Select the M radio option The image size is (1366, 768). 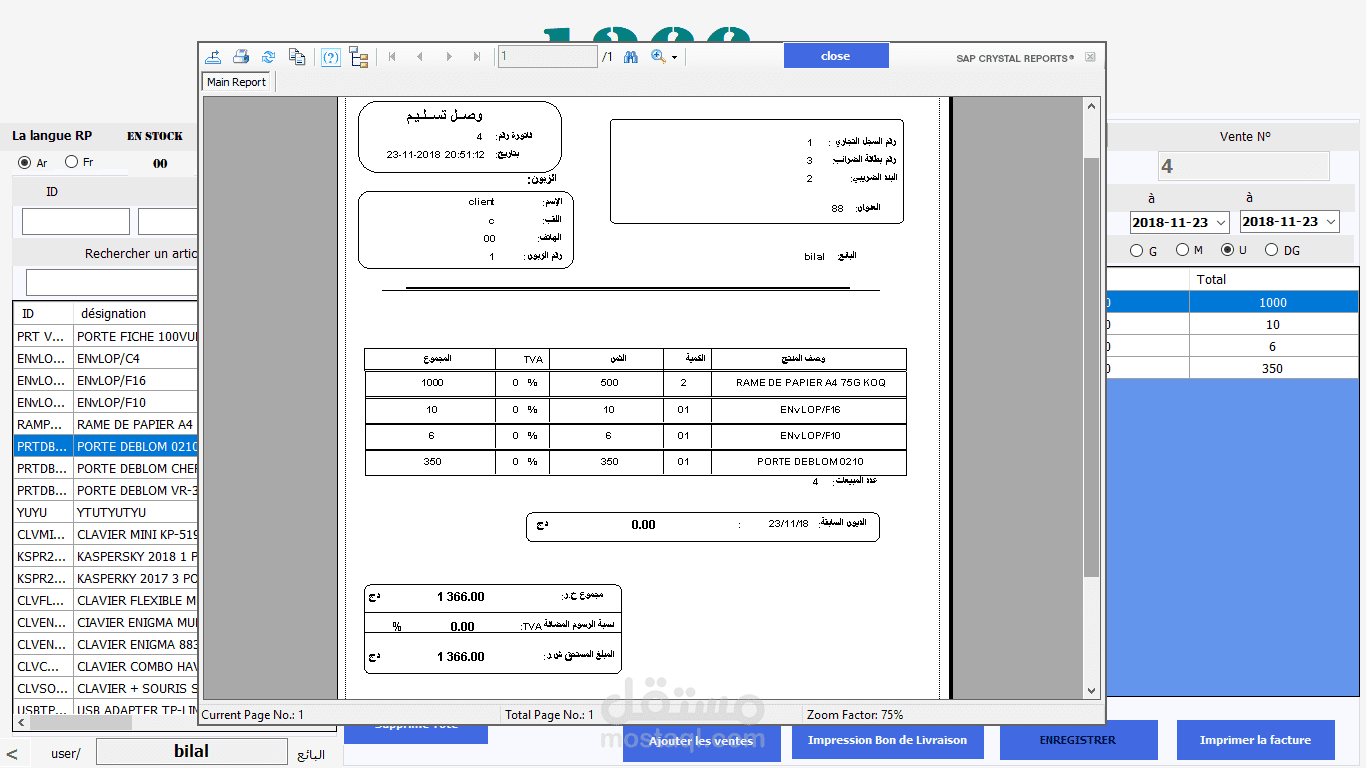tap(1182, 250)
